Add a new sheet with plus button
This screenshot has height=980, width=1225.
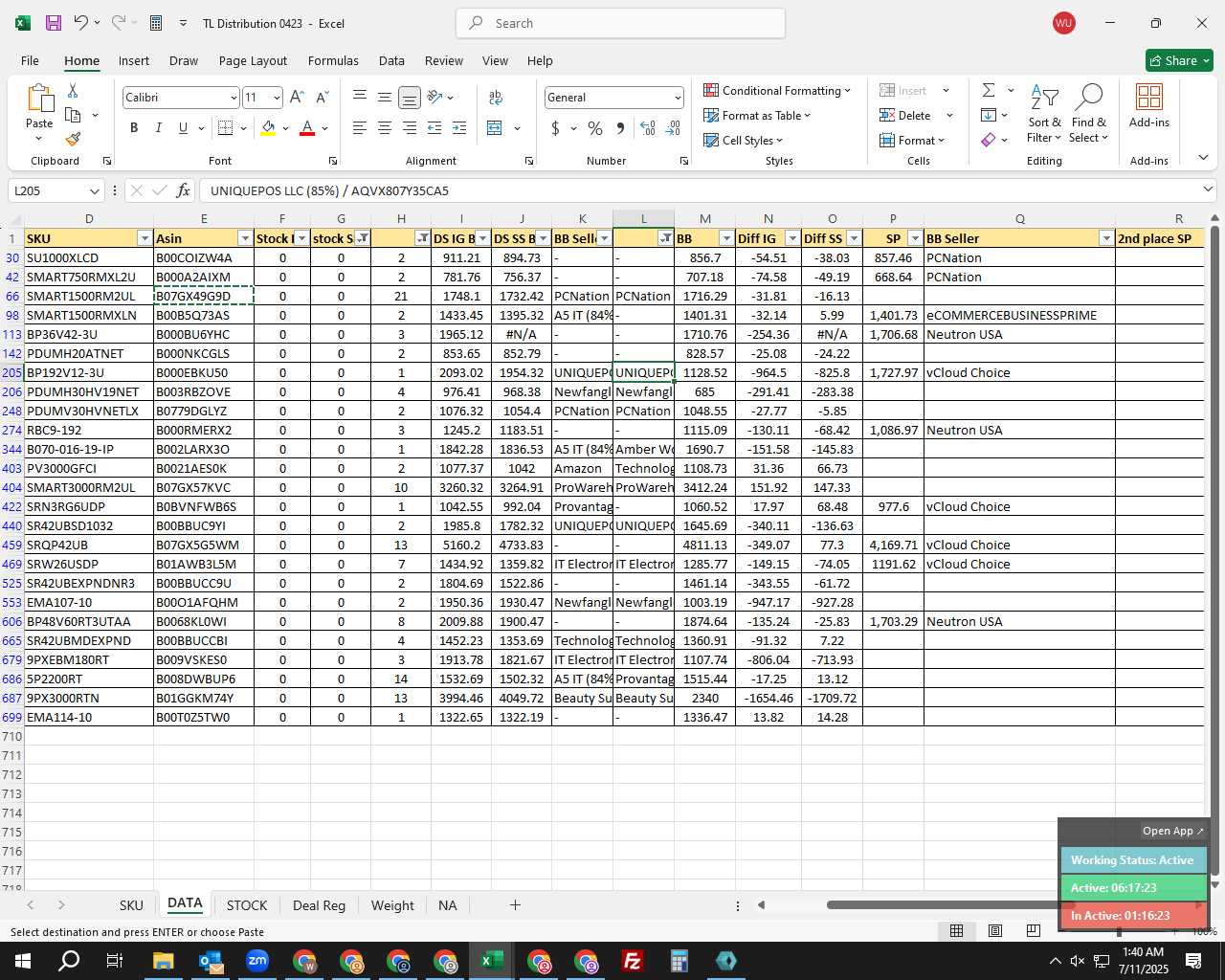tap(515, 904)
